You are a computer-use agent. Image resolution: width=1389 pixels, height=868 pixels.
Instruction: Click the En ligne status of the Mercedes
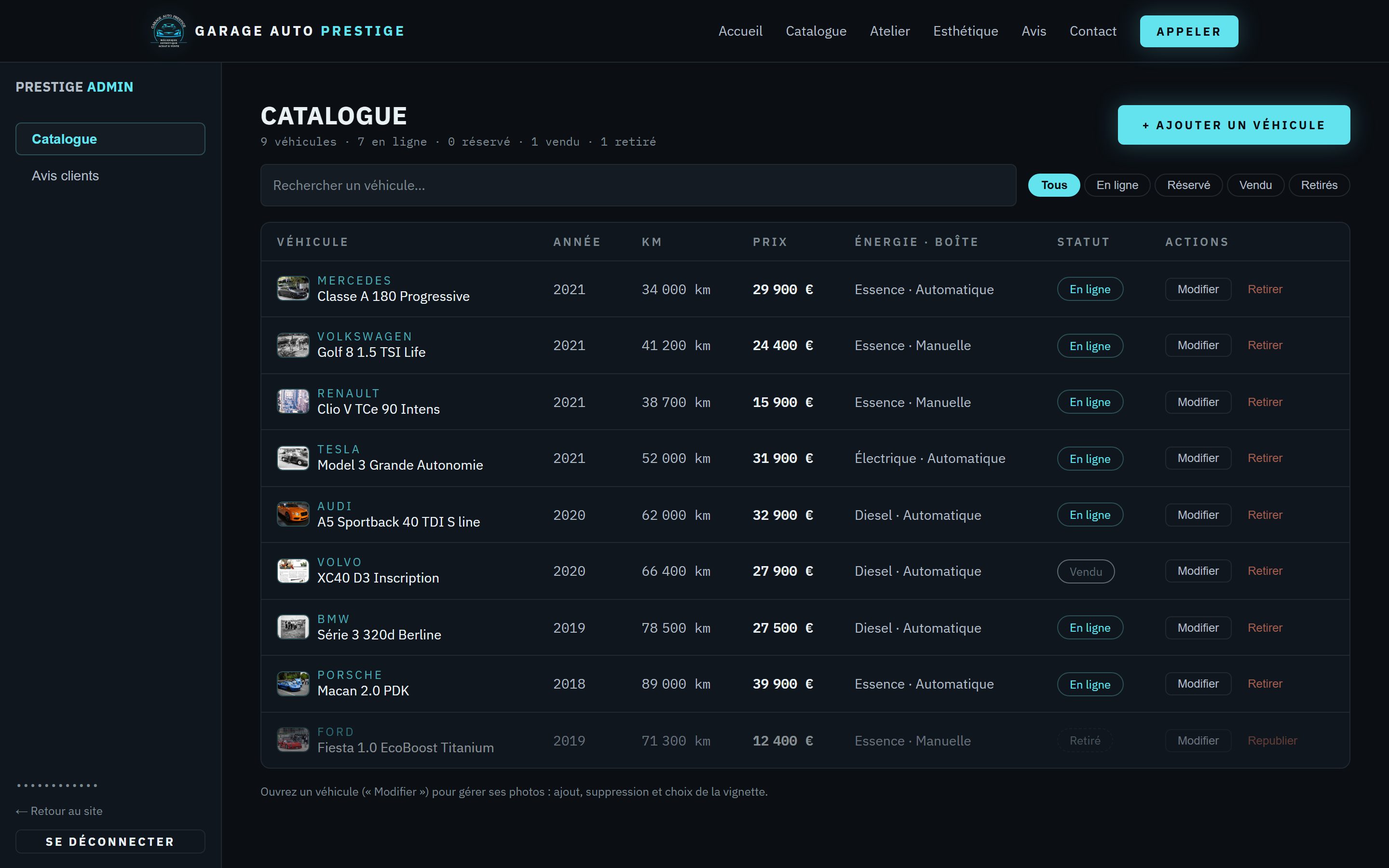point(1090,289)
